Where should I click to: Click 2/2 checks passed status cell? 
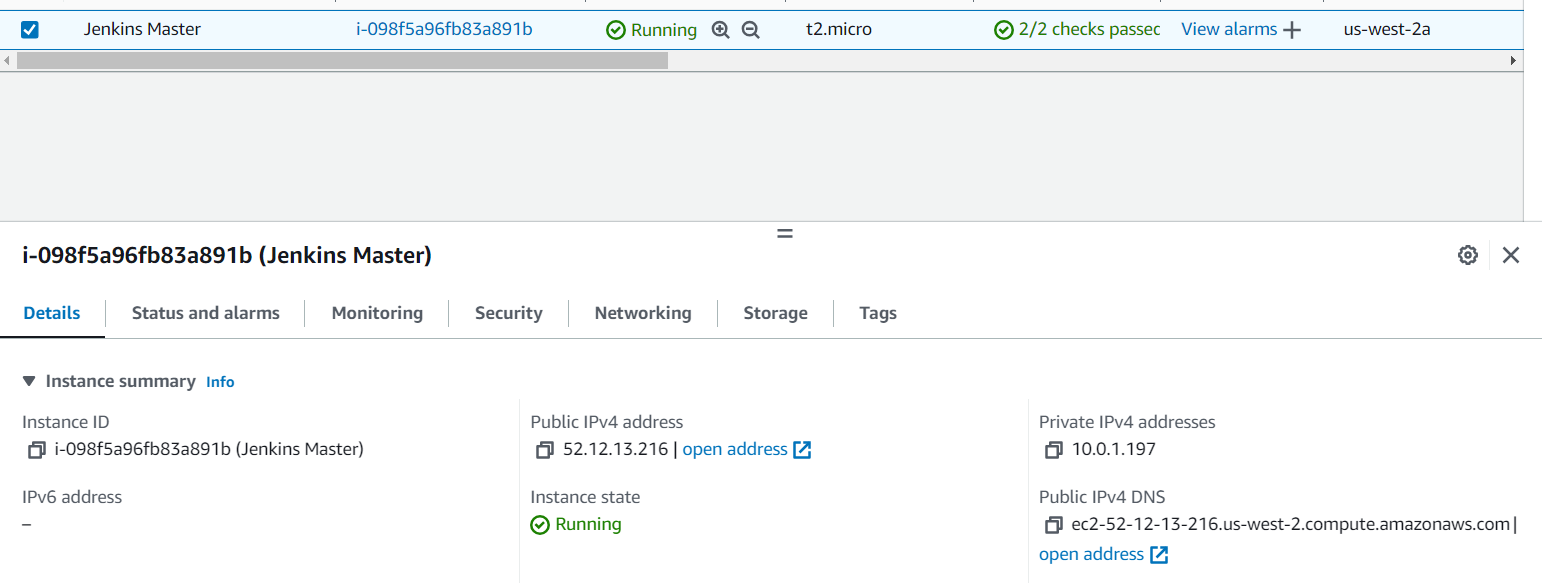point(1077,30)
